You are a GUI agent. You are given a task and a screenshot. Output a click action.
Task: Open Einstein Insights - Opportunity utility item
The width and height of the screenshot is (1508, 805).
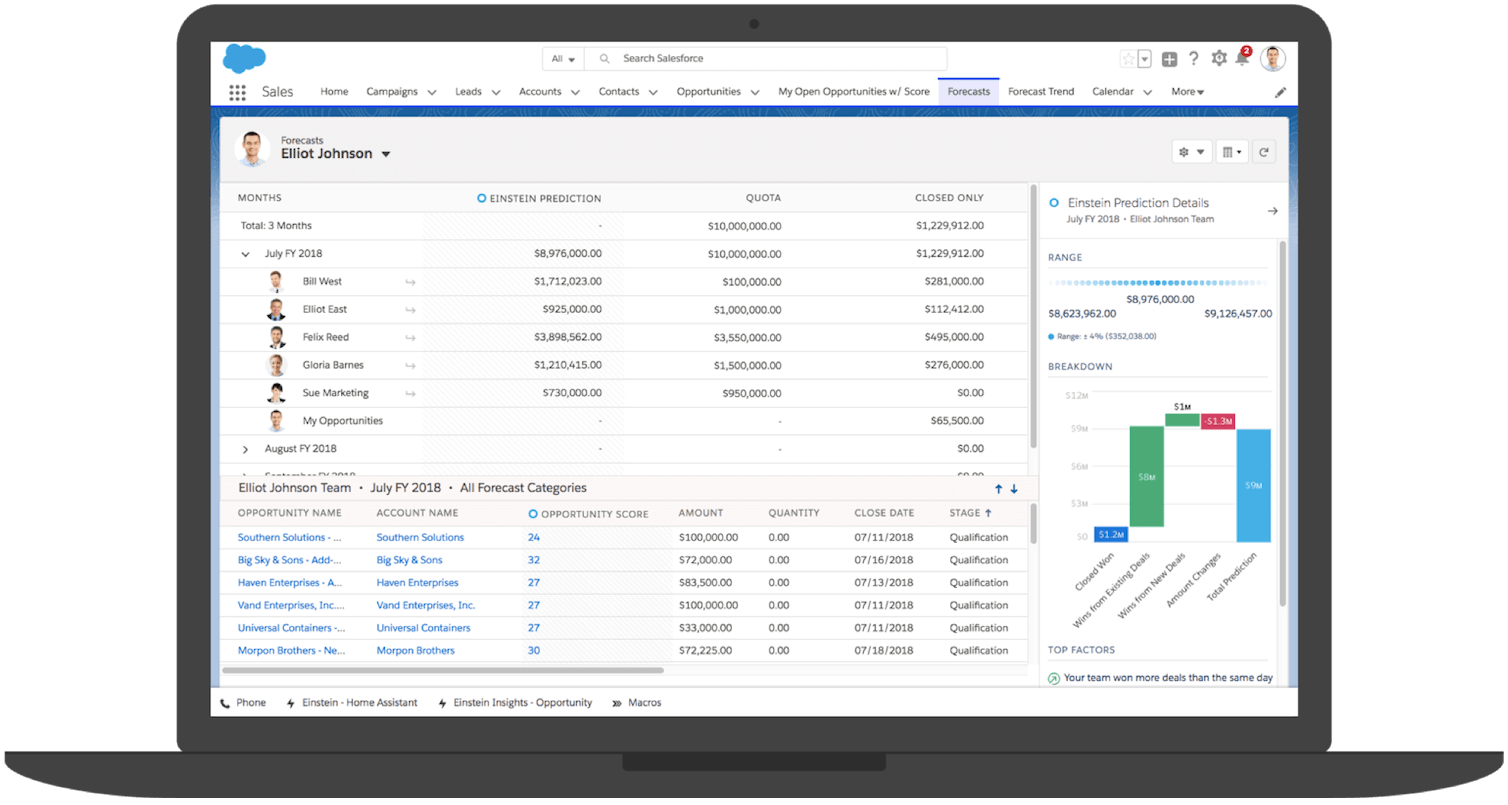[x=521, y=703]
